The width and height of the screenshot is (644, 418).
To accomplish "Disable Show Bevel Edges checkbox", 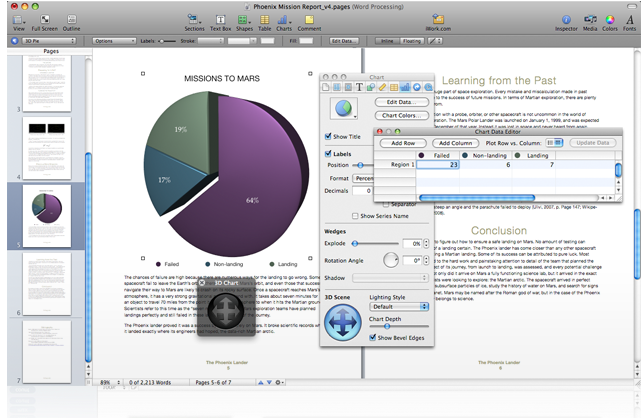I will [x=373, y=338].
